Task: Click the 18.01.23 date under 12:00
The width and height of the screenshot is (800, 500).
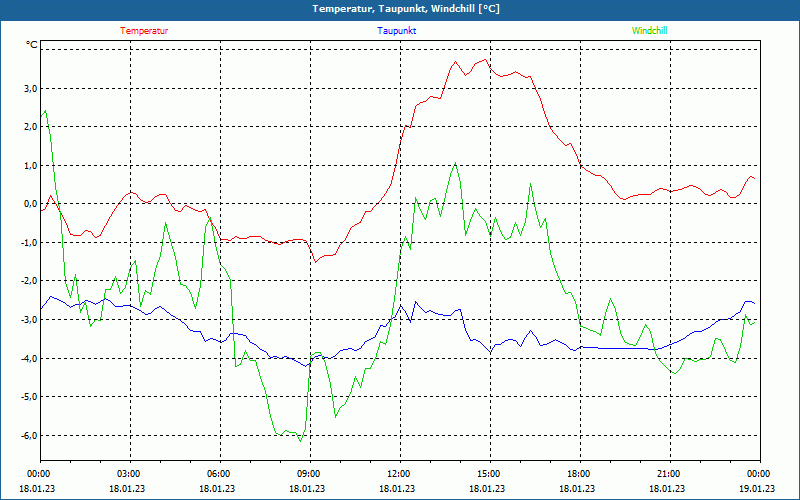Action: tap(397, 488)
